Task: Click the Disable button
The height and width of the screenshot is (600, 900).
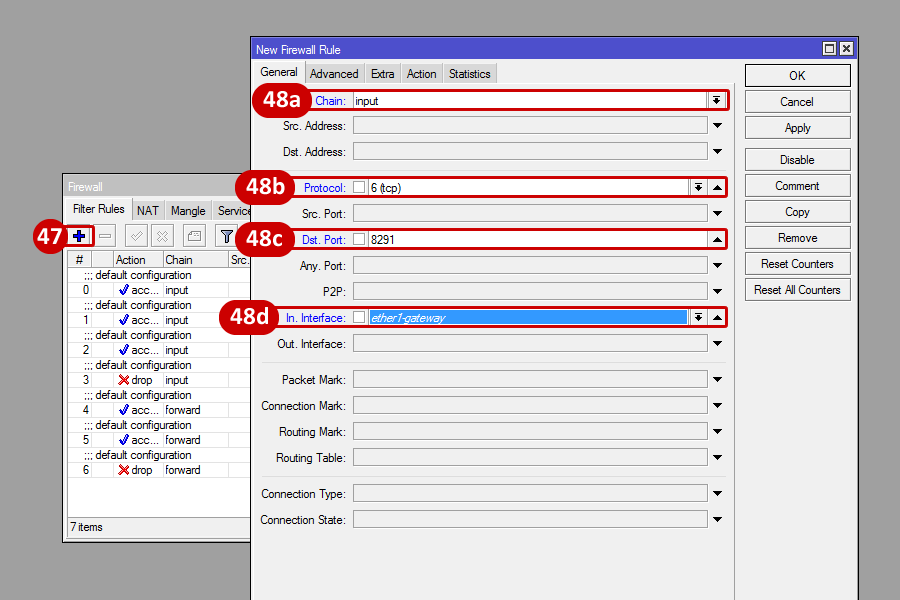Action: point(797,160)
